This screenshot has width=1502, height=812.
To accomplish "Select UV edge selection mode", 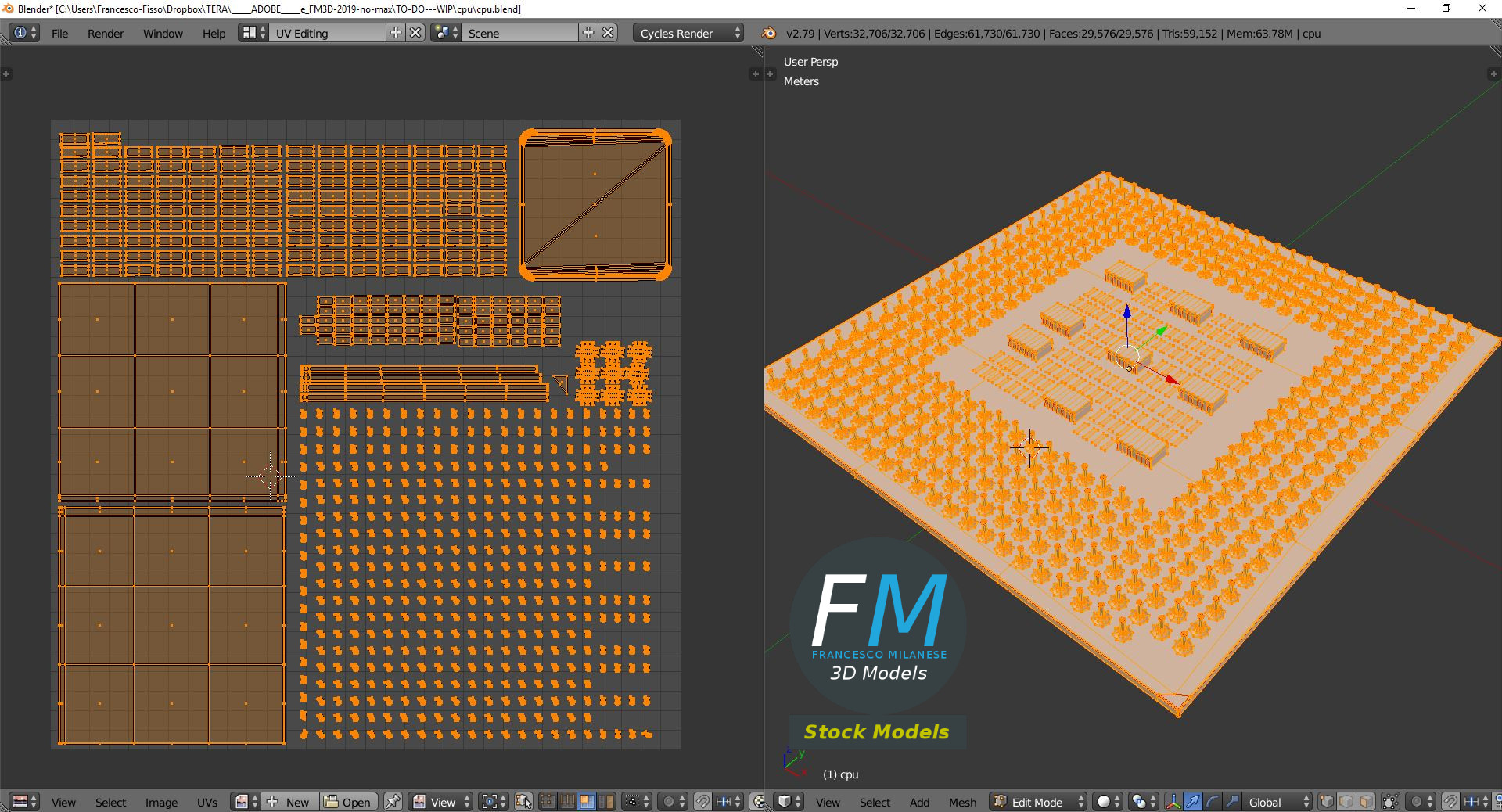I will pyautogui.click(x=566, y=802).
